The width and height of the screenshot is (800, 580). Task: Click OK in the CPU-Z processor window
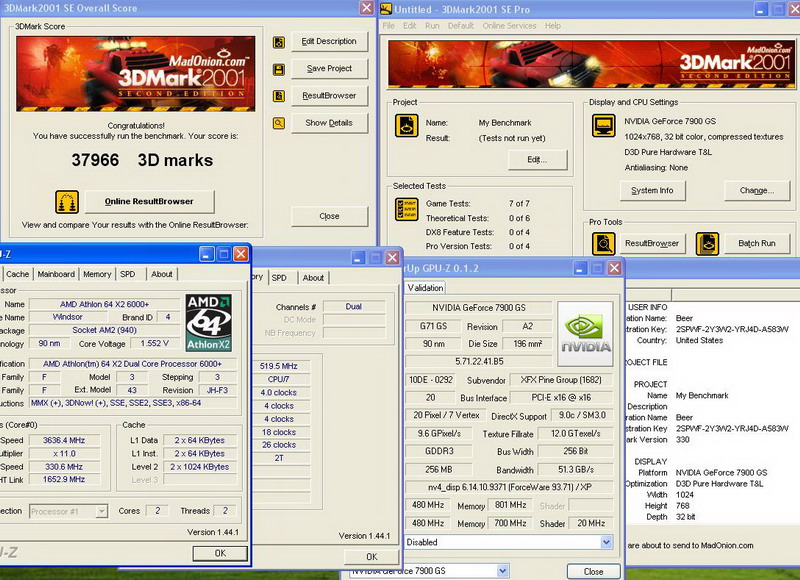point(220,553)
